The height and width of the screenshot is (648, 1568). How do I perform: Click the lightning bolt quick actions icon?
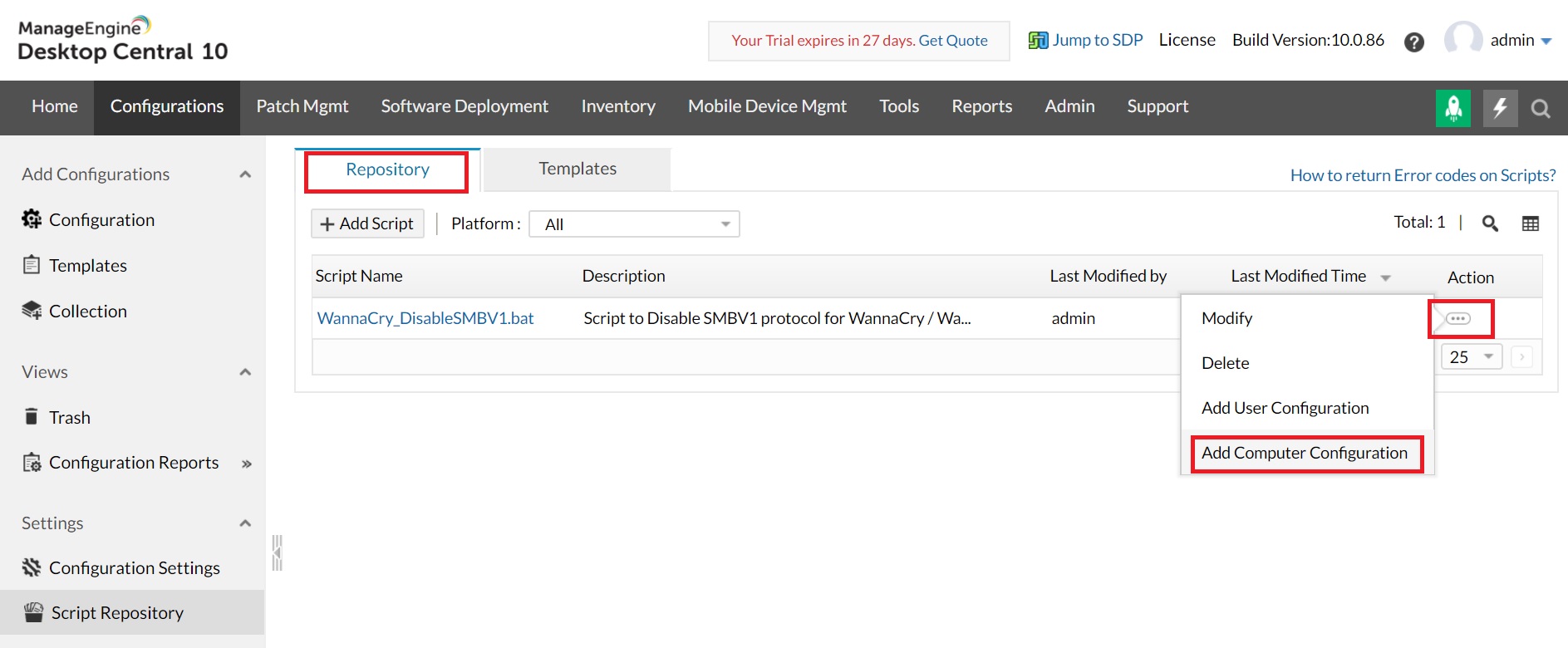[x=1501, y=108]
